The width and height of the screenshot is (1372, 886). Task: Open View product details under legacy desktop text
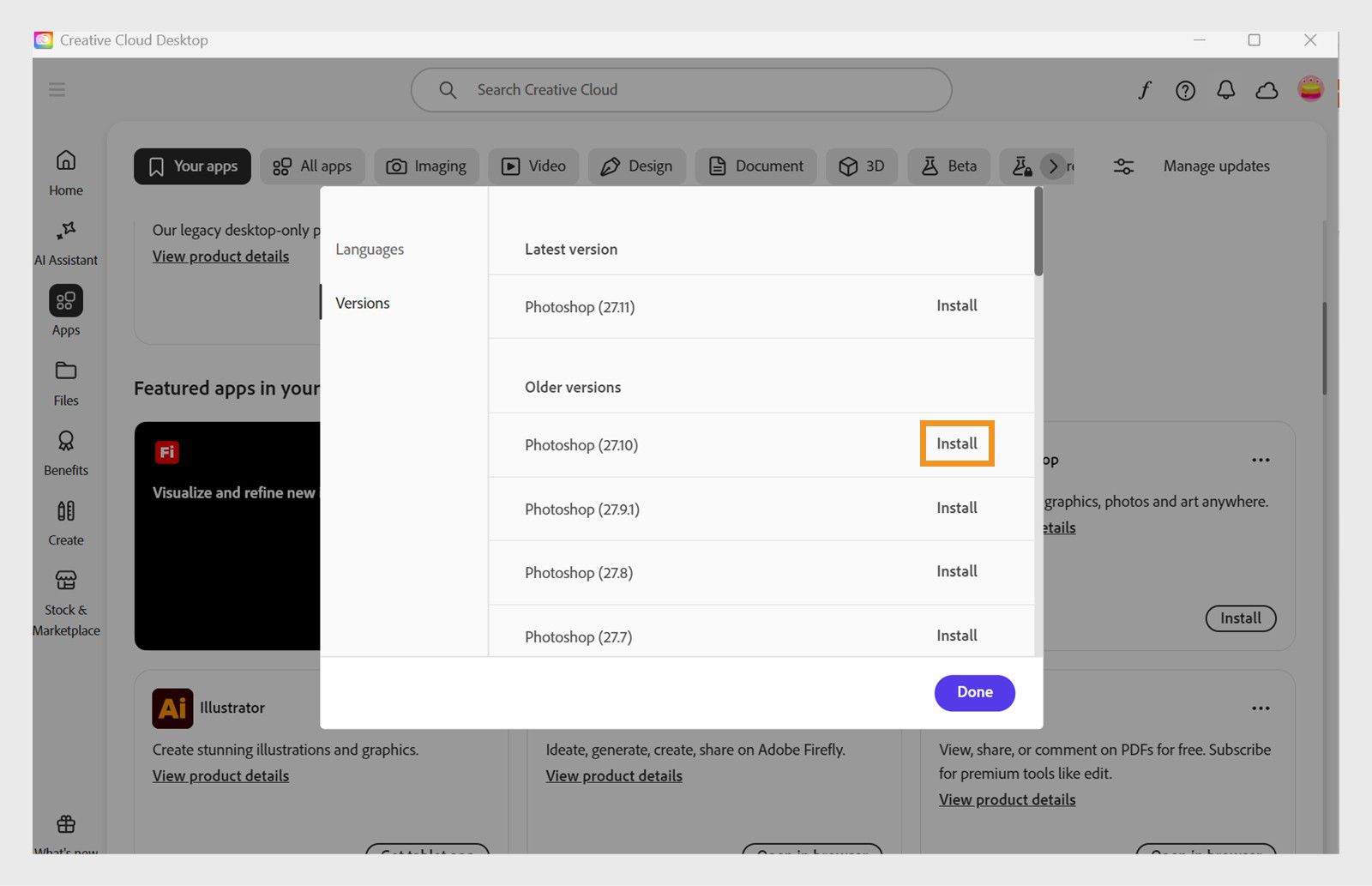pos(220,256)
